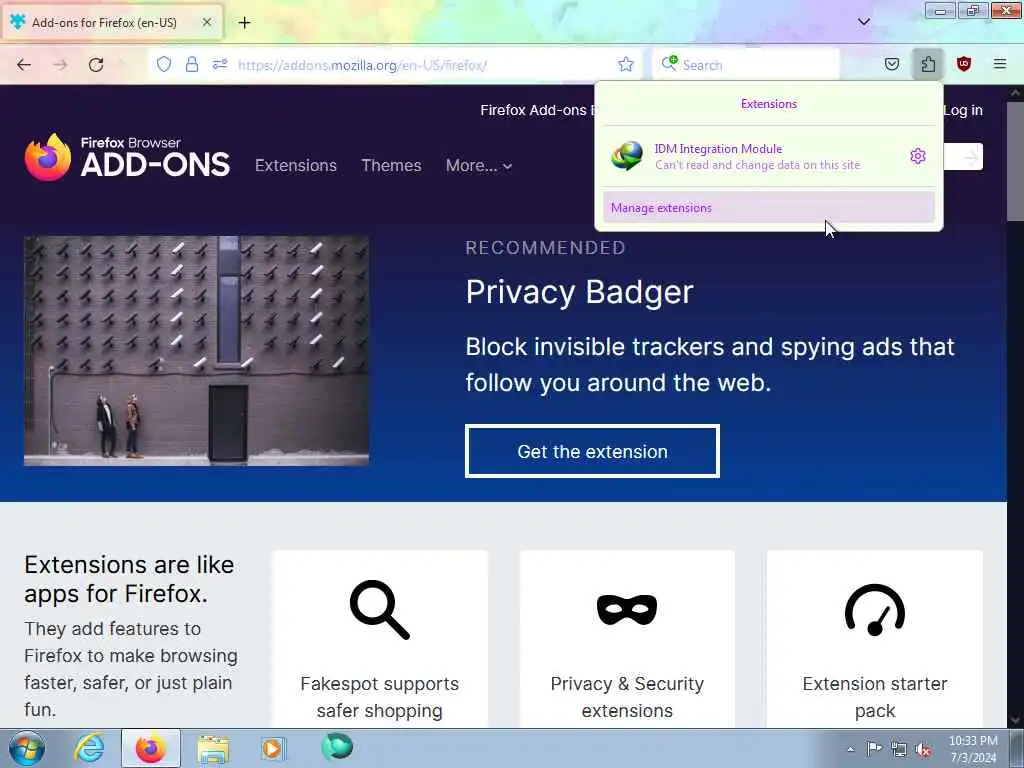Close the Extensions panel via puzzle icon
The height and width of the screenshot is (768, 1024).
tap(928, 64)
